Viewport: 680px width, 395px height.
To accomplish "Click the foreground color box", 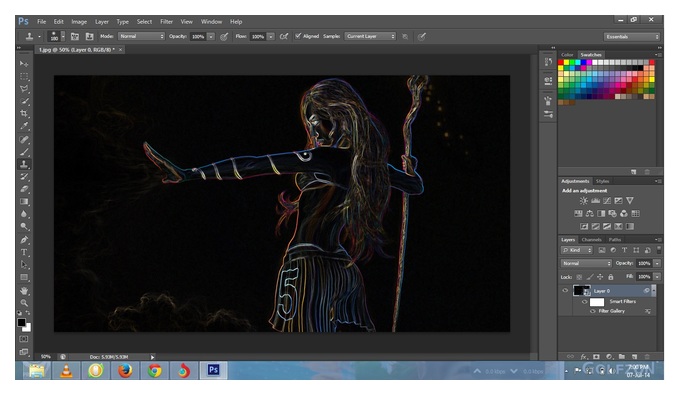I will (x=21, y=322).
